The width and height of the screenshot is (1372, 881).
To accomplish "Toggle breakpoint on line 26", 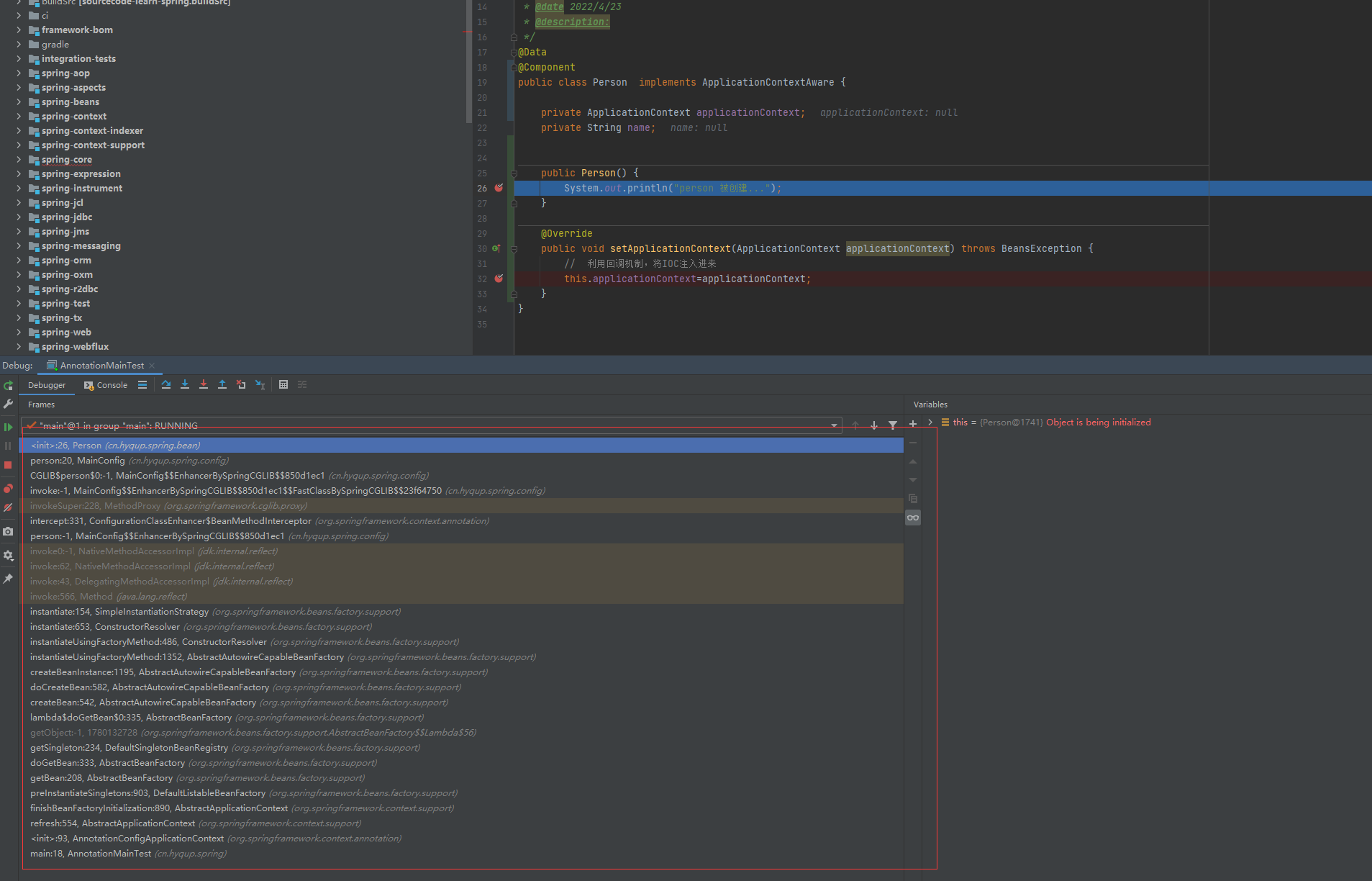I will tap(499, 188).
